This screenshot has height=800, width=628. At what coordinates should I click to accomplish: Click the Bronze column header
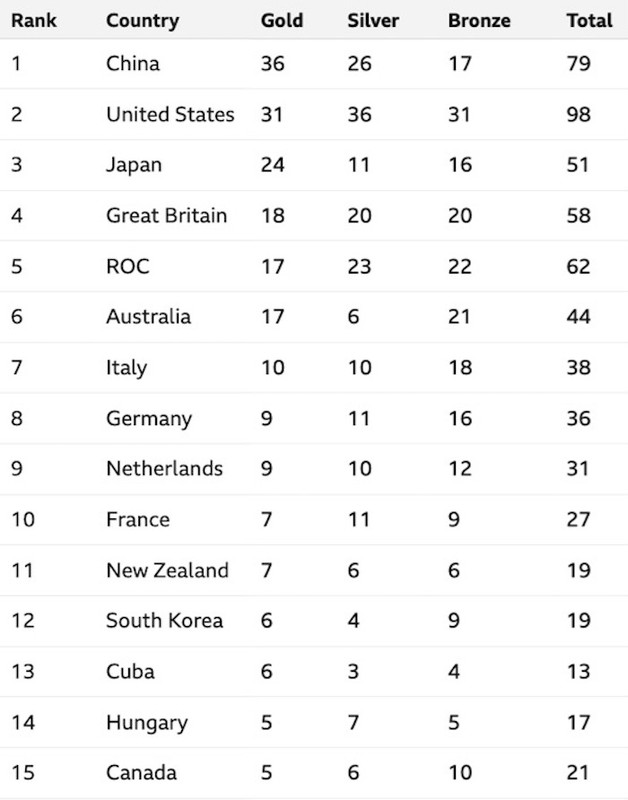coord(479,20)
